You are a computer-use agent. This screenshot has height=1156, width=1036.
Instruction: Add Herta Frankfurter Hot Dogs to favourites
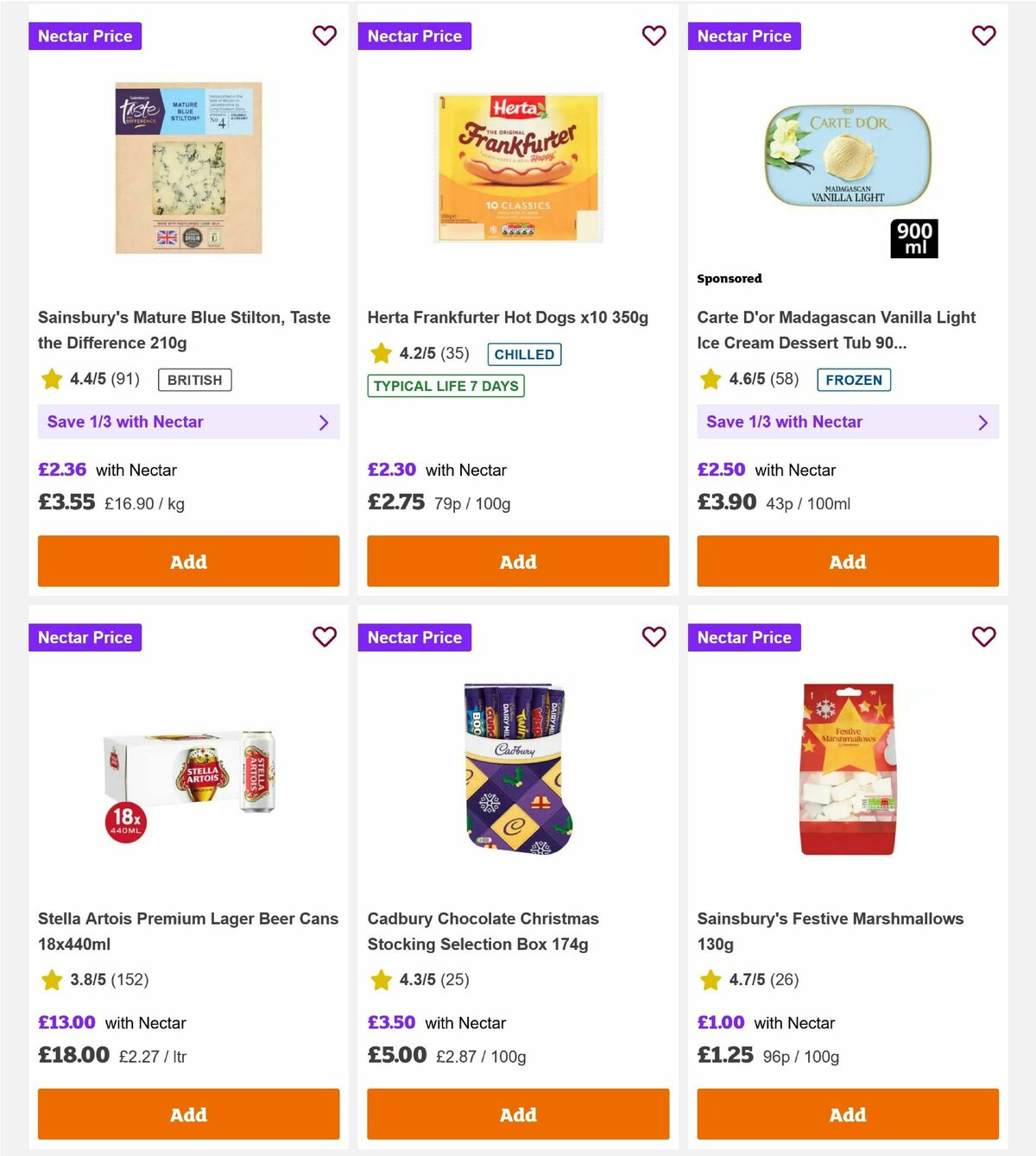654,35
